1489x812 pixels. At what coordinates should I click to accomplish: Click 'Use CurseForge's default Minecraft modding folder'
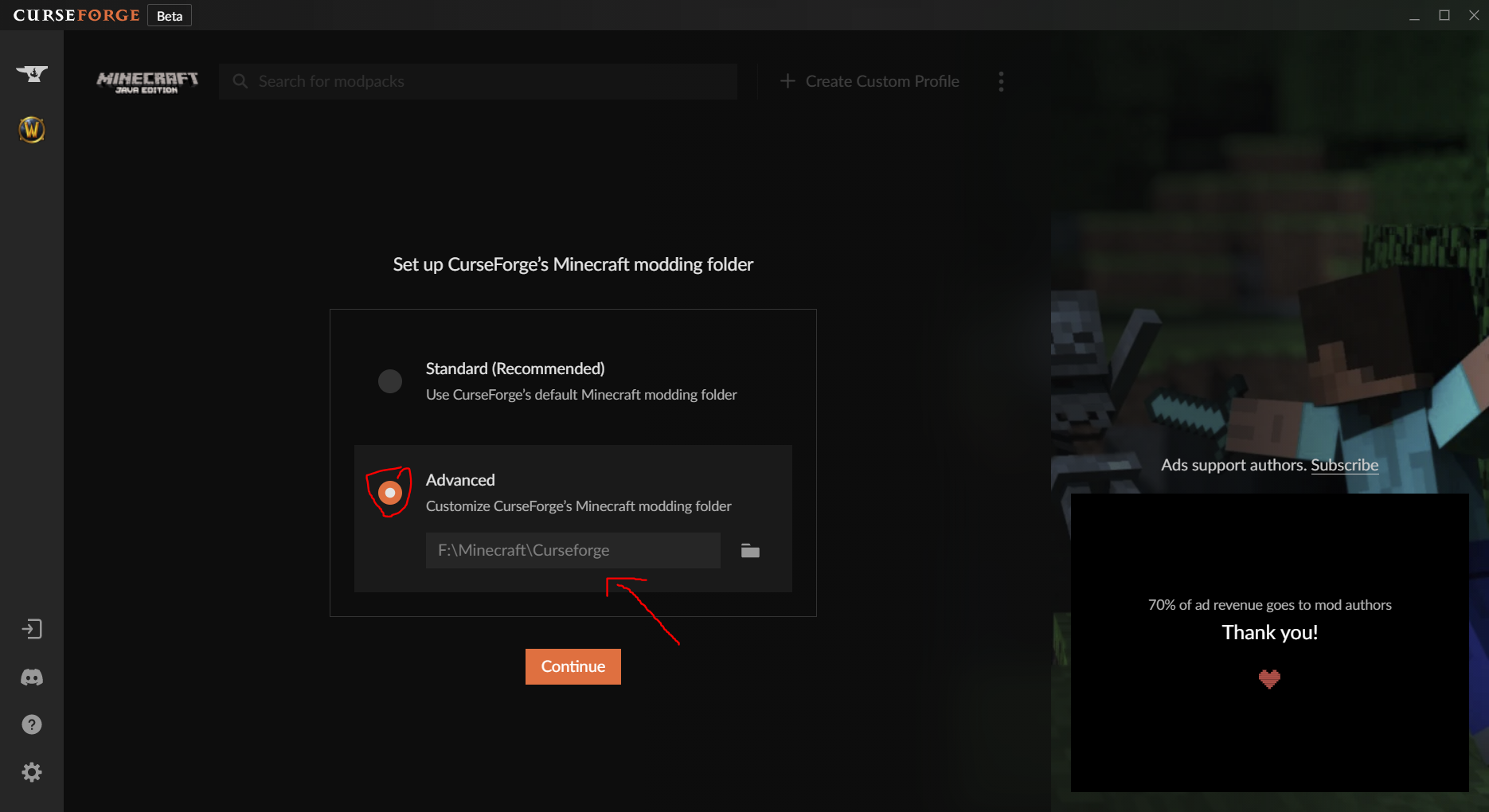pyautogui.click(x=581, y=395)
